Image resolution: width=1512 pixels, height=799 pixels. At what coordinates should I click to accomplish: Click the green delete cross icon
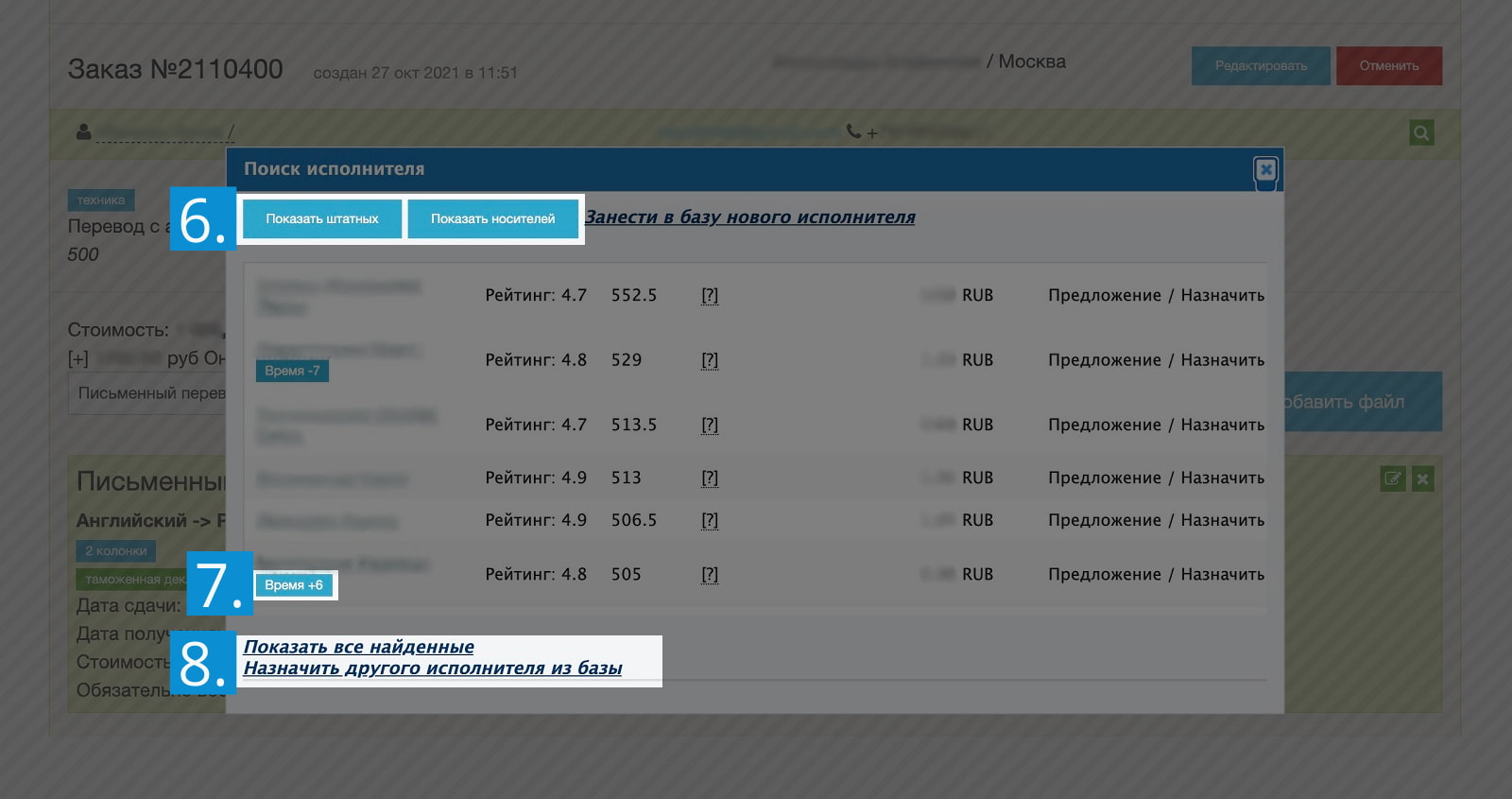pyautogui.click(x=1423, y=478)
